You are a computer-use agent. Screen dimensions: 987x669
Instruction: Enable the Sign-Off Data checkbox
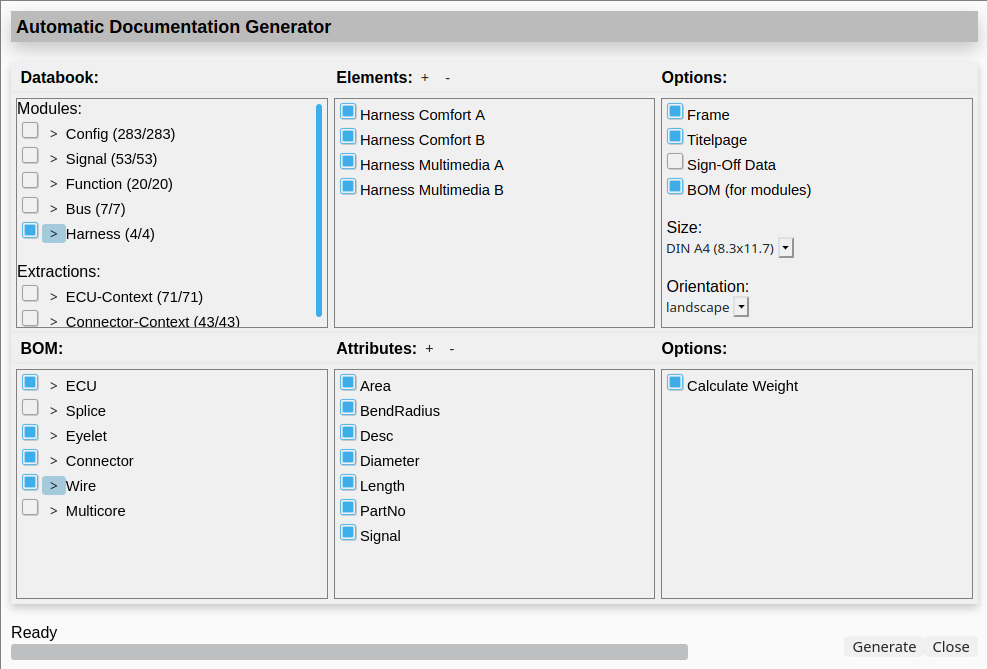click(x=675, y=162)
